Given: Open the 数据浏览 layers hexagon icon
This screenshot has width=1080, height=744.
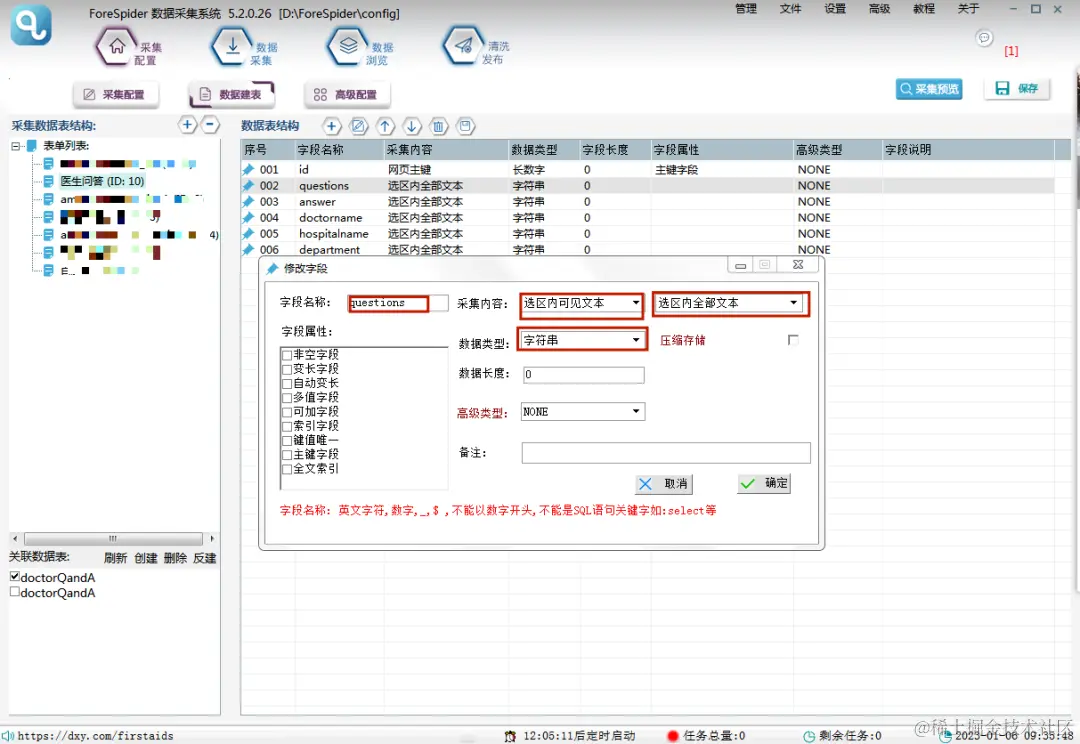Looking at the screenshot, I should 349,47.
